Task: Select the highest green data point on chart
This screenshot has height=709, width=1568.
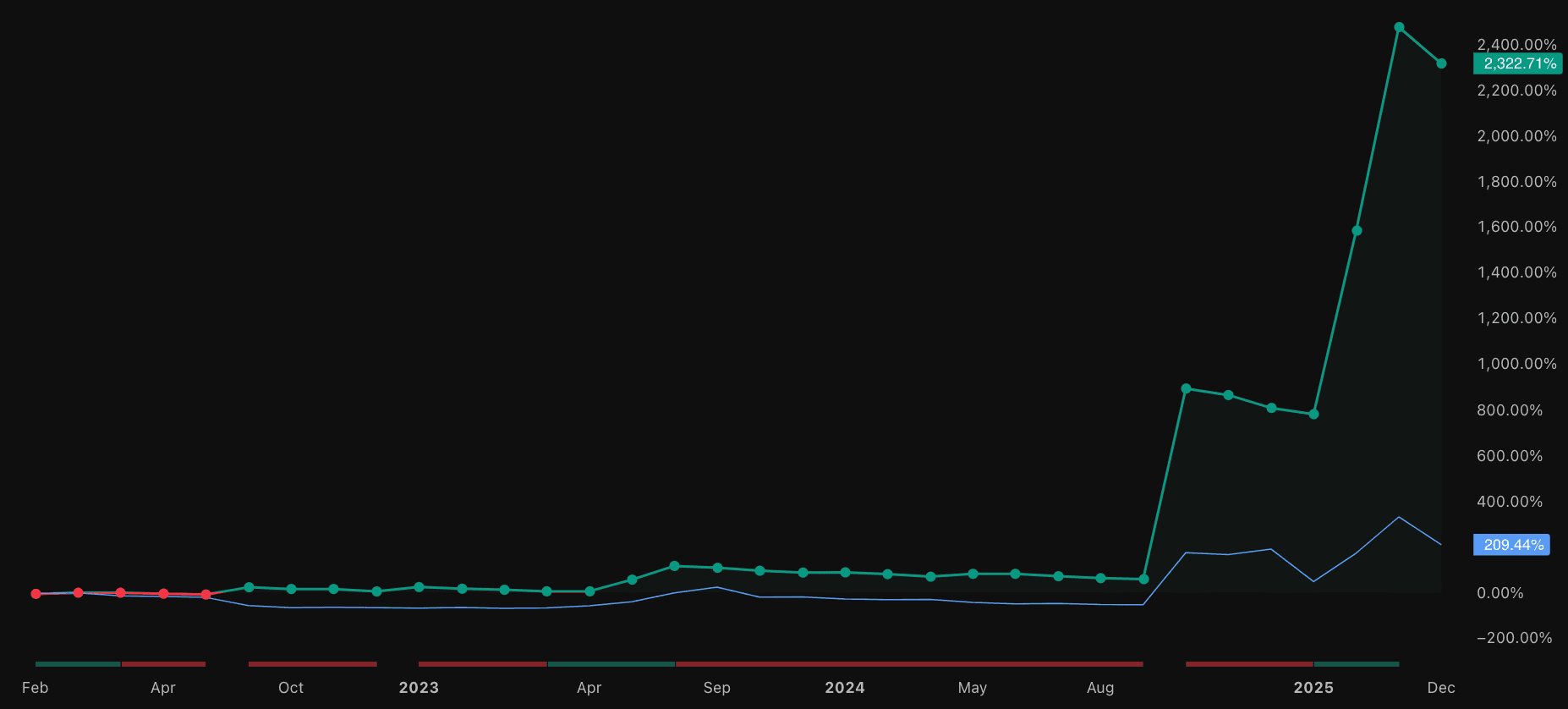Action: [x=1399, y=27]
